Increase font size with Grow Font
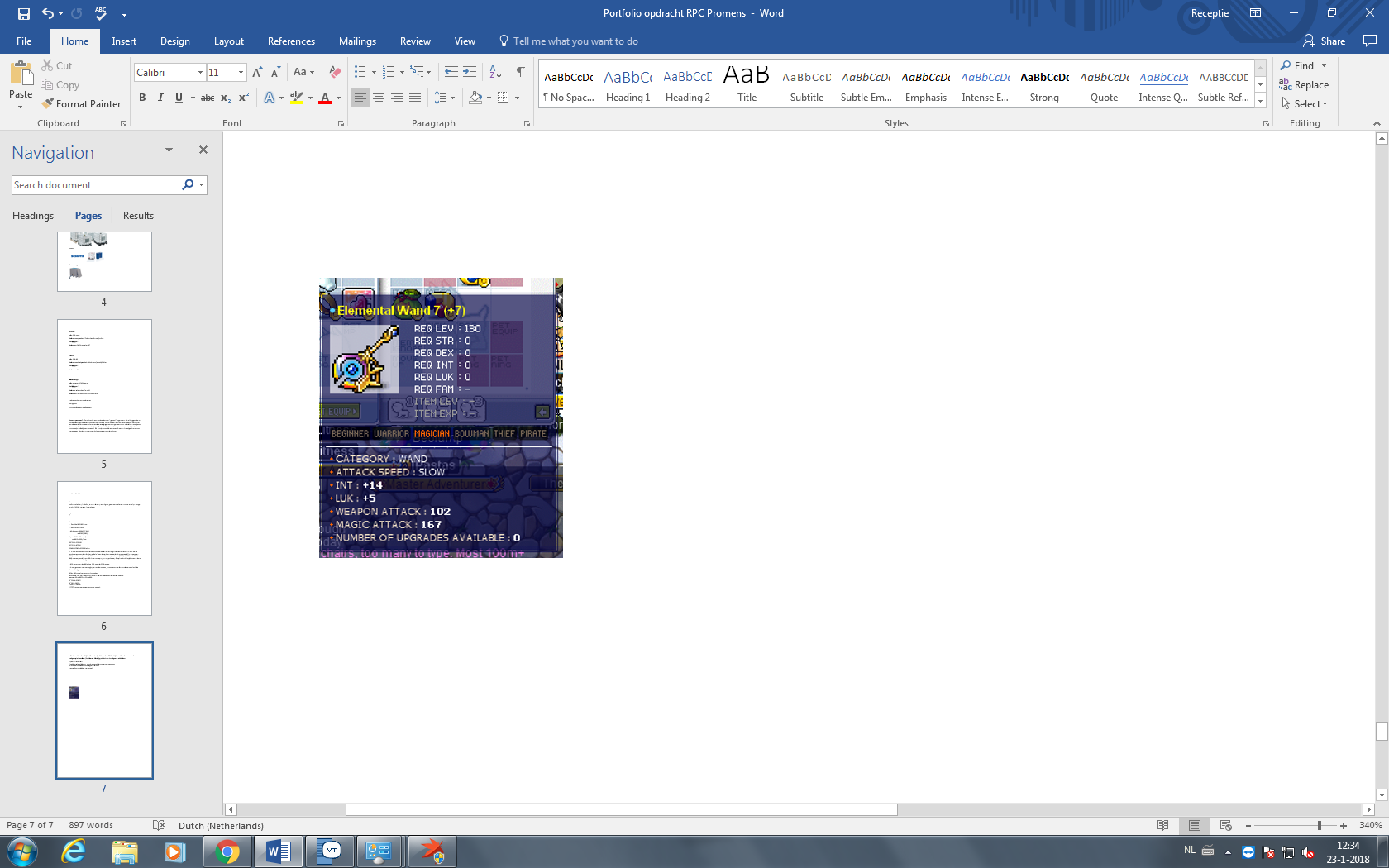This screenshot has width=1389, height=868. click(257, 73)
